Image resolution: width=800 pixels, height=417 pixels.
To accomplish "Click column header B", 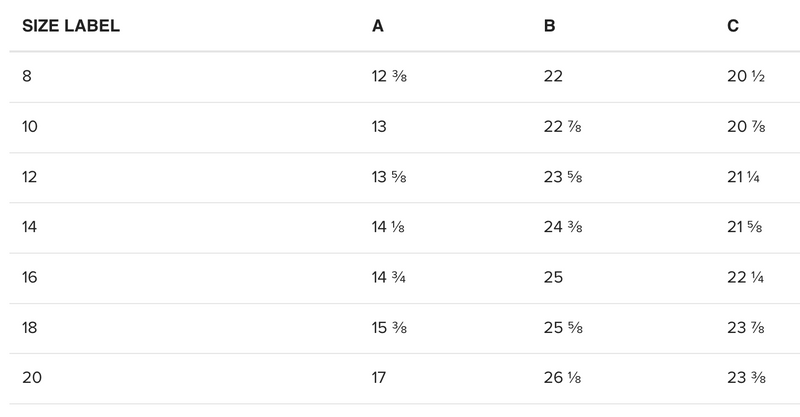I will (x=549, y=26).
